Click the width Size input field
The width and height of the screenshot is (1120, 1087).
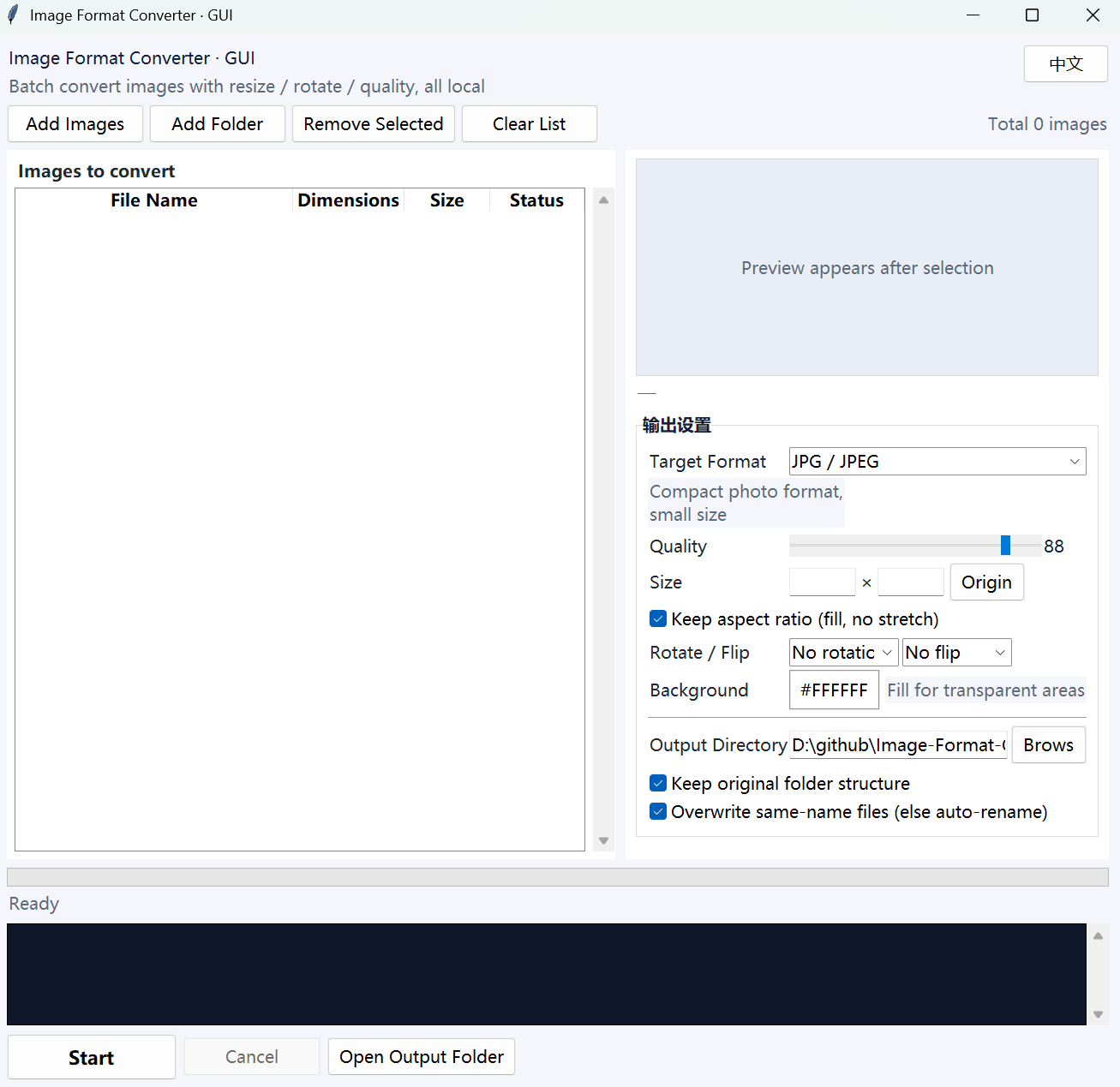point(823,582)
